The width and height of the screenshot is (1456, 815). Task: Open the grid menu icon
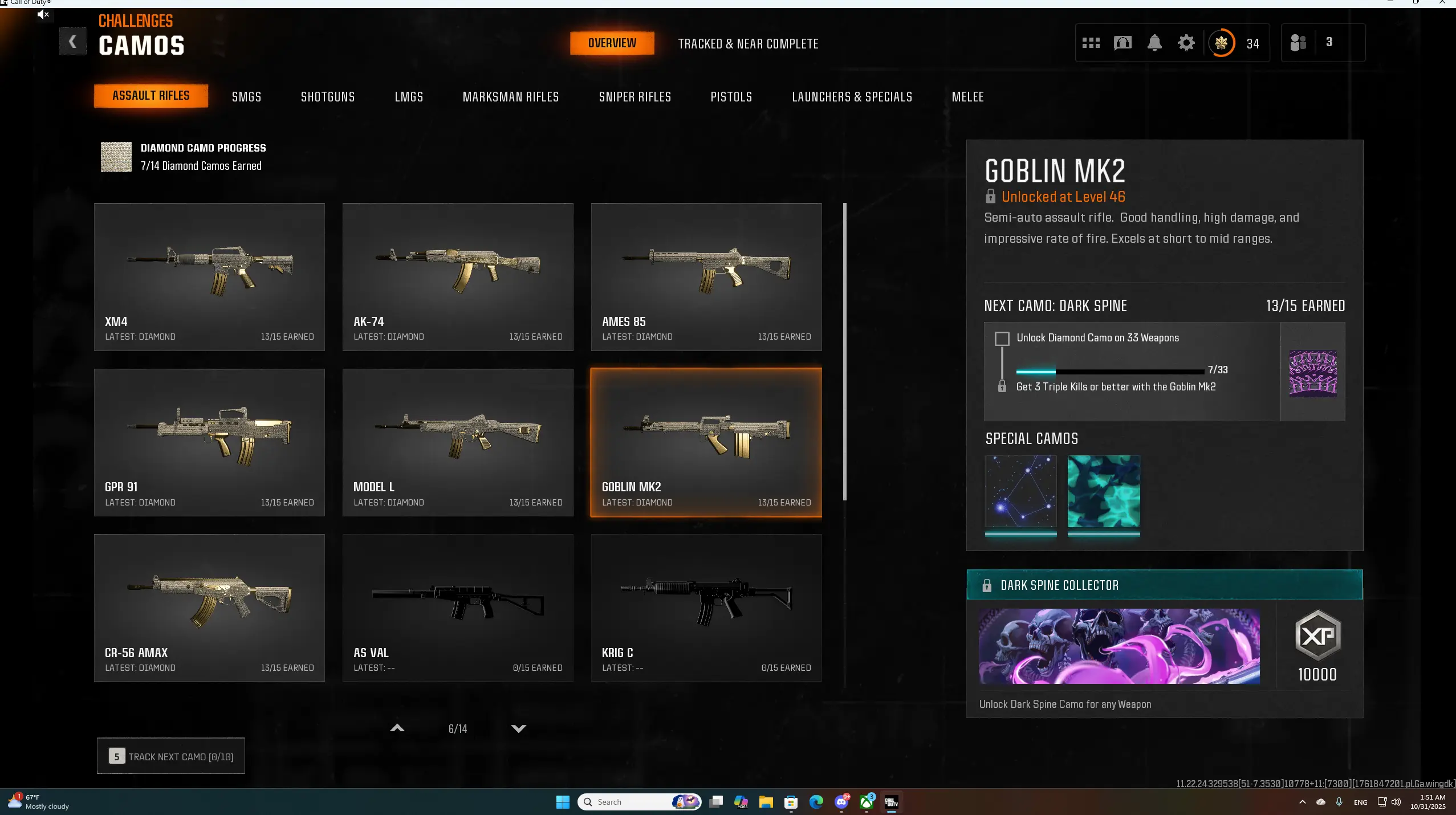[1091, 43]
